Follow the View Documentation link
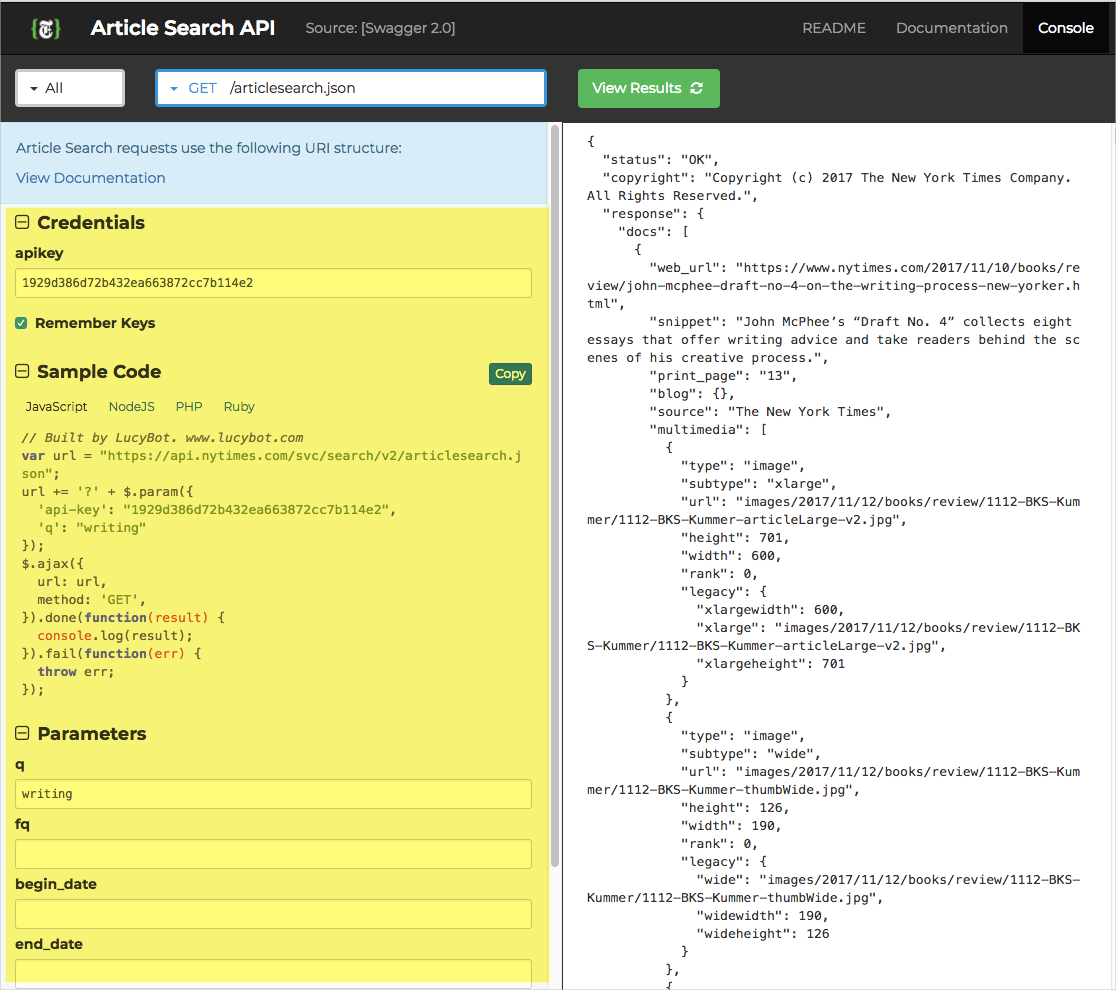Image resolution: width=1116 pixels, height=990 pixels. (x=91, y=178)
